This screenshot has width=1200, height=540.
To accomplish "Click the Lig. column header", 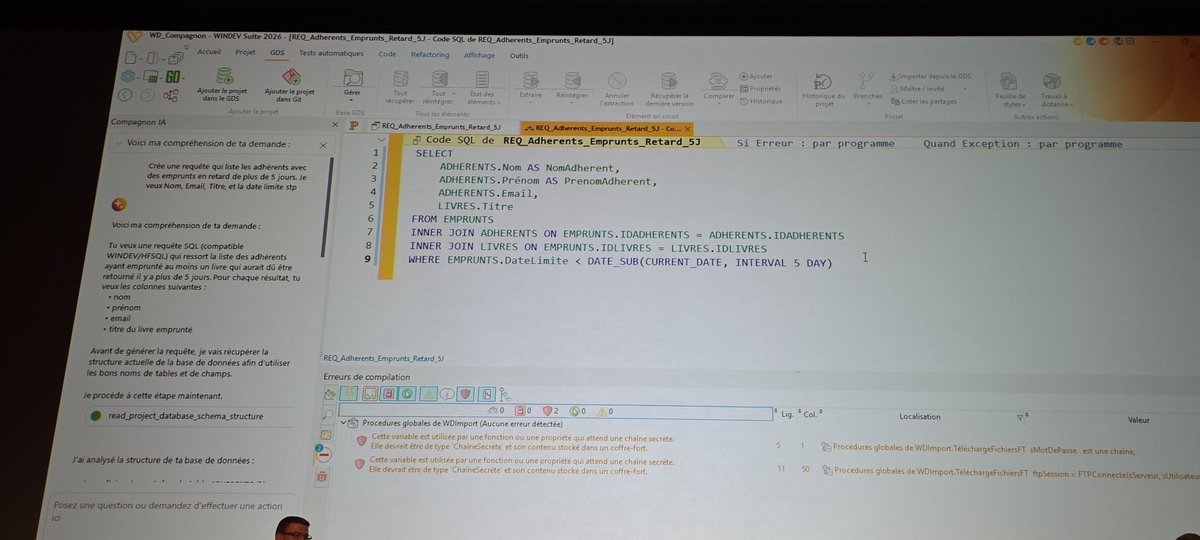I will click(786, 412).
